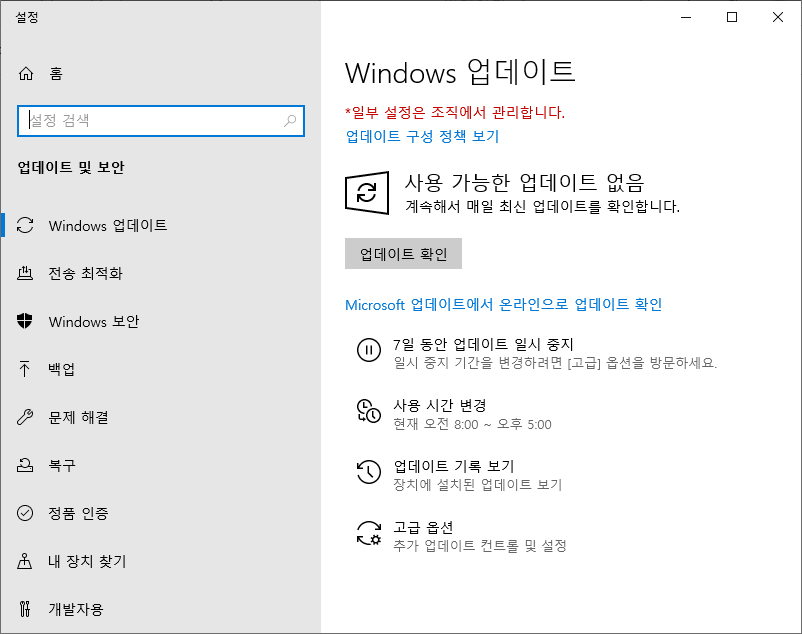This screenshot has height=634, width=802.
Task: Click the 백업 up-arrow icon
Action: [25, 369]
